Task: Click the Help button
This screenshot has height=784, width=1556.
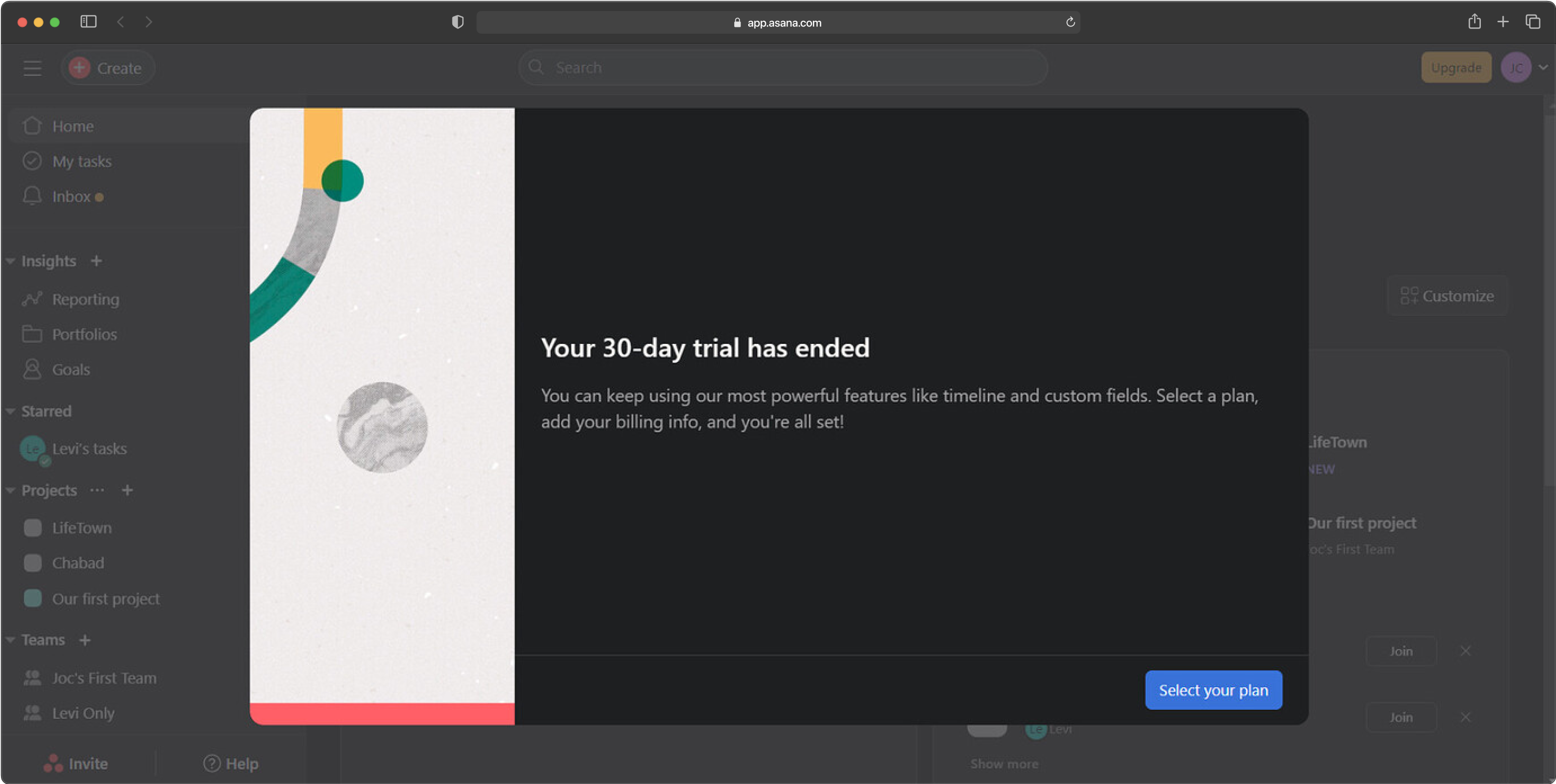Action: coord(231,763)
